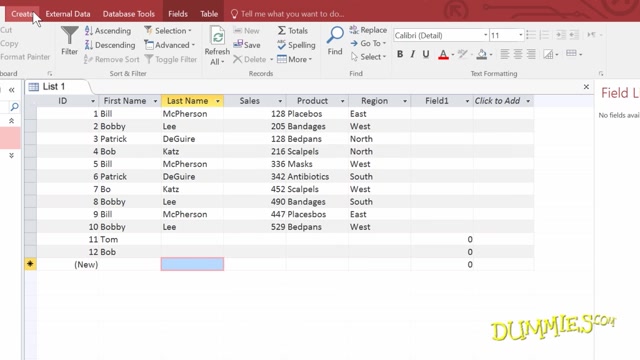
Task: Toggle the Totals row
Action: (293, 31)
